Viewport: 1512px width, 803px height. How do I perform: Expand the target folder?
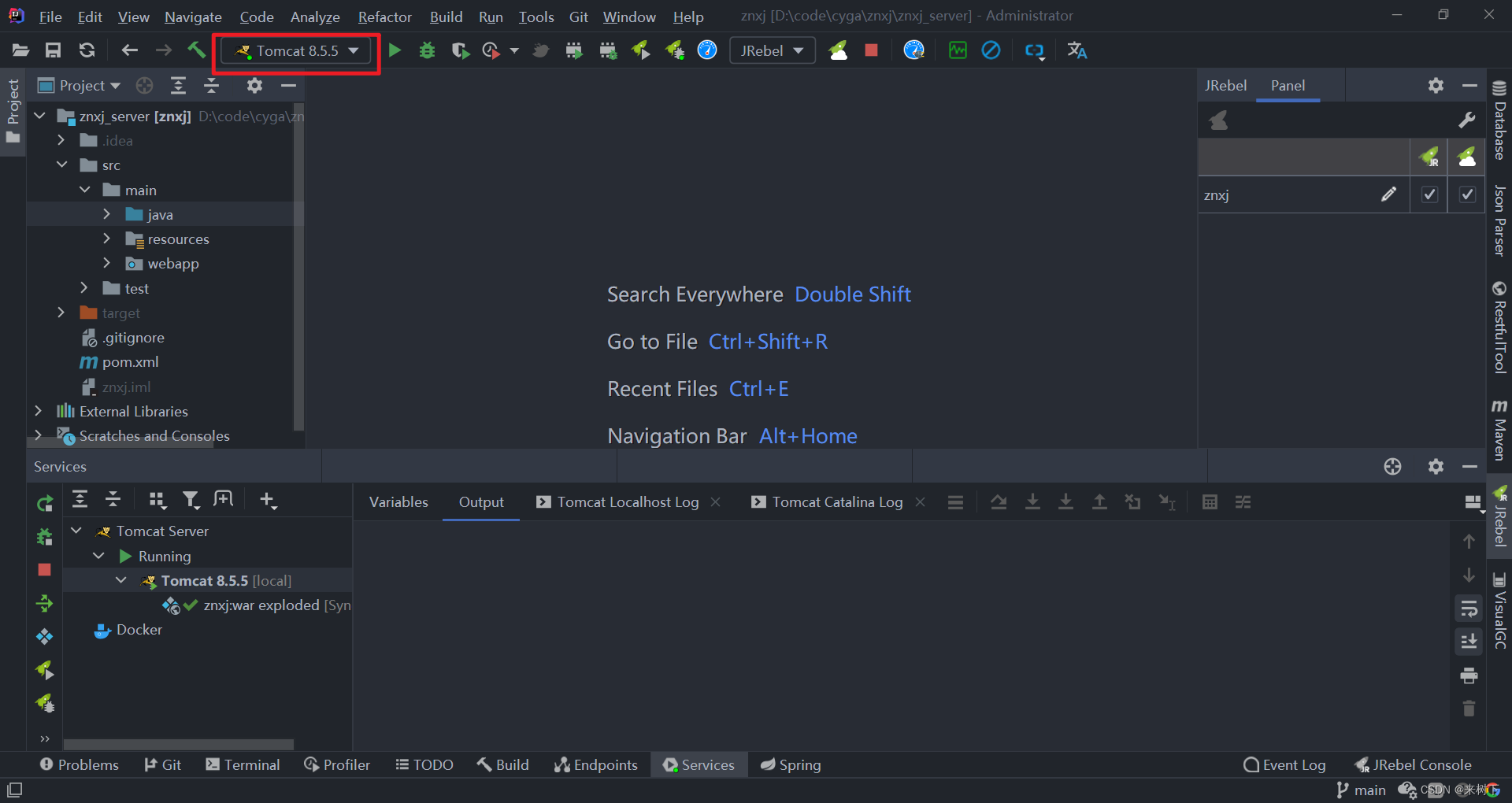[61, 313]
